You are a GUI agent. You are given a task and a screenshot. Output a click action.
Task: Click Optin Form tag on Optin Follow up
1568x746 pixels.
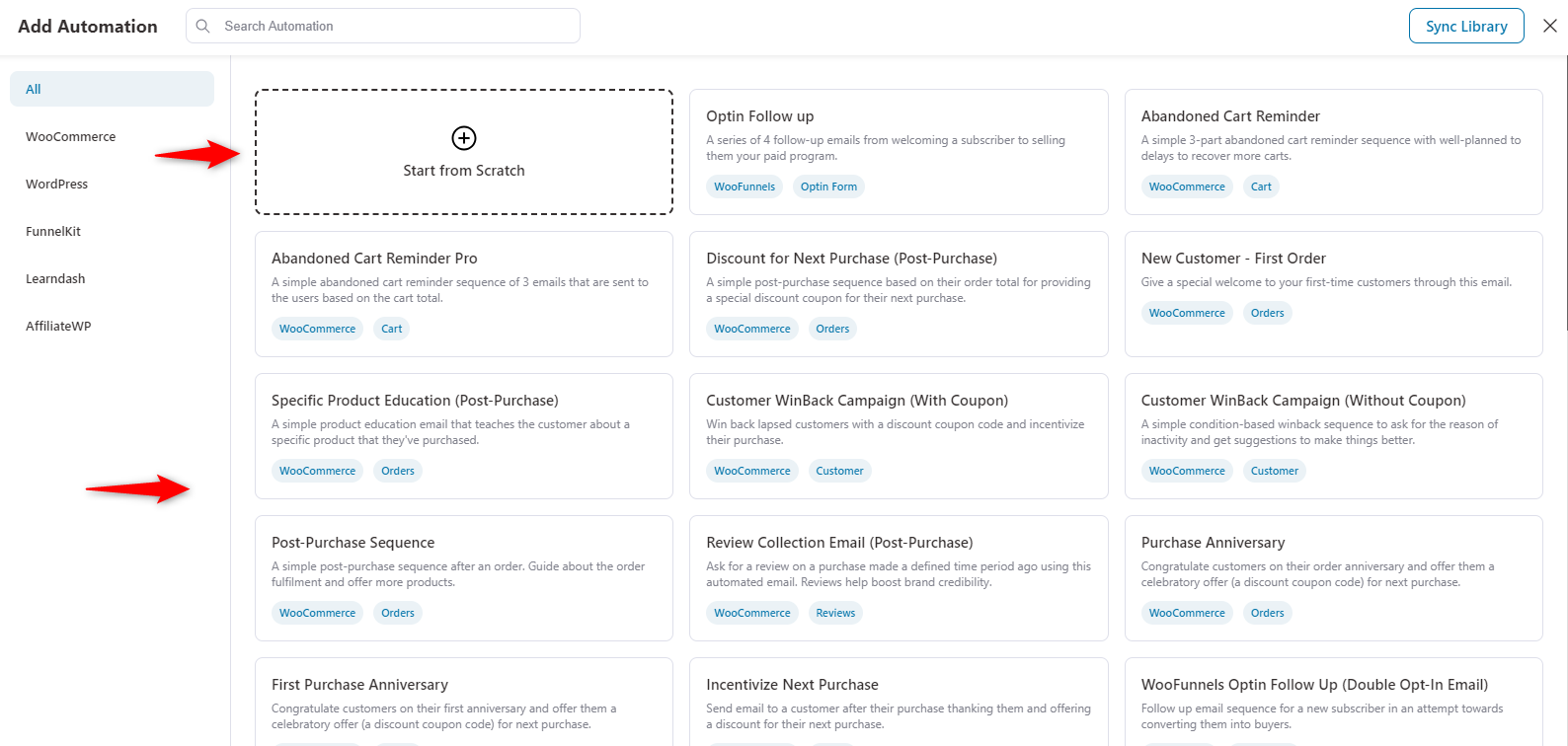click(x=828, y=186)
